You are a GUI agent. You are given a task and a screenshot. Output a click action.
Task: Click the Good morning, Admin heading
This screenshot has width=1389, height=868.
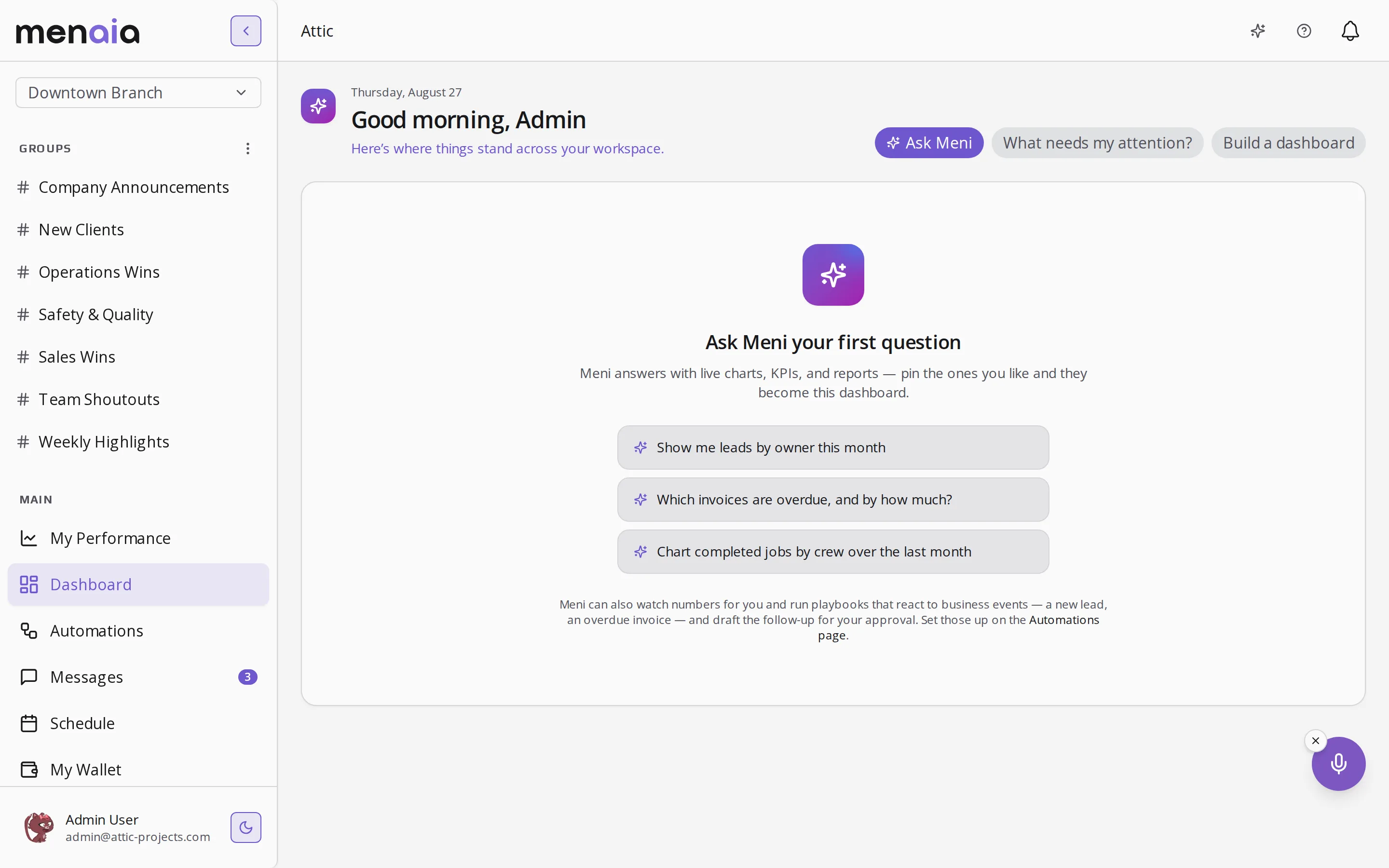click(x=468, y=120)
